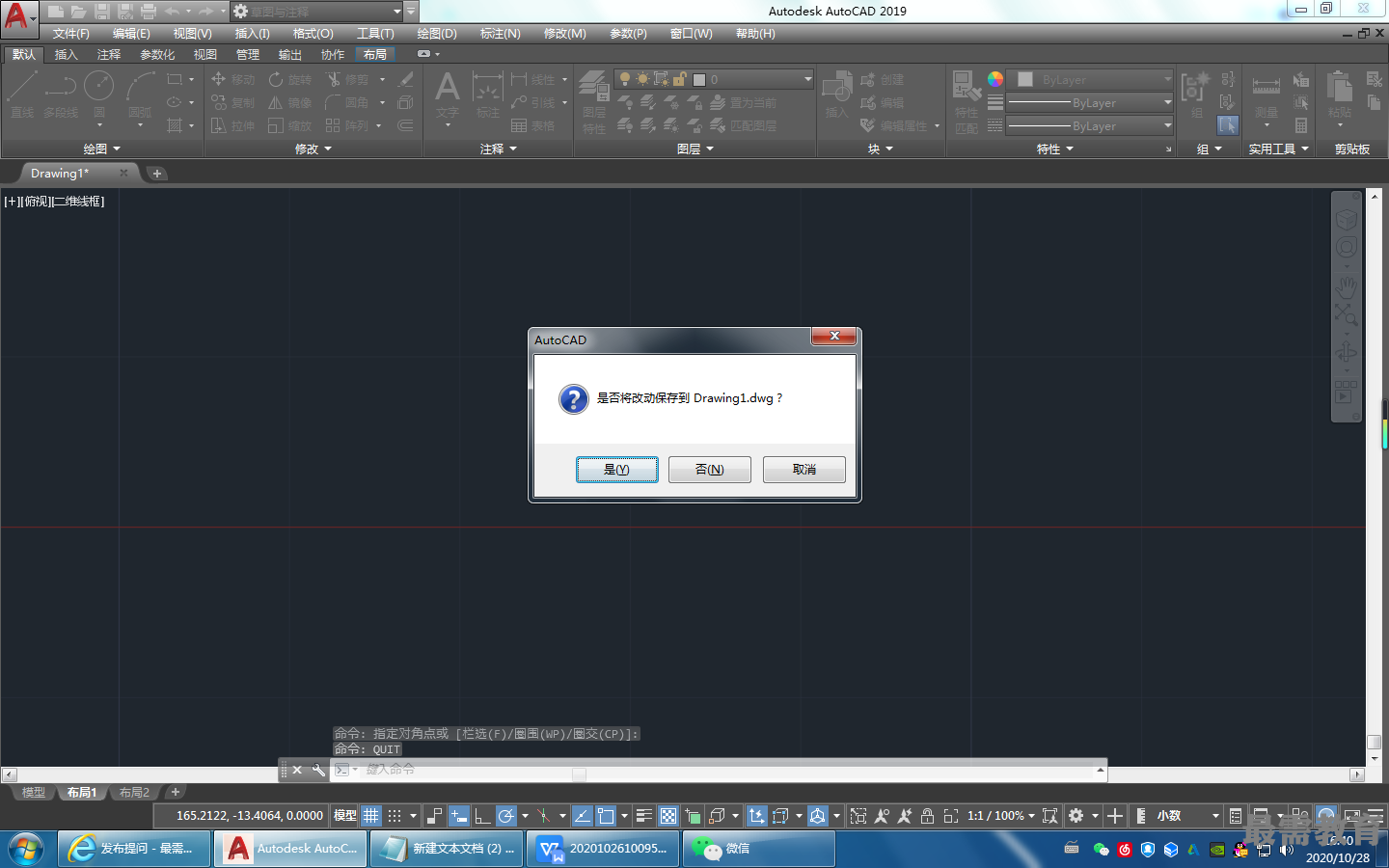
Task: Click the 拉伸 stretch tool
Action: tap(233, 125)
